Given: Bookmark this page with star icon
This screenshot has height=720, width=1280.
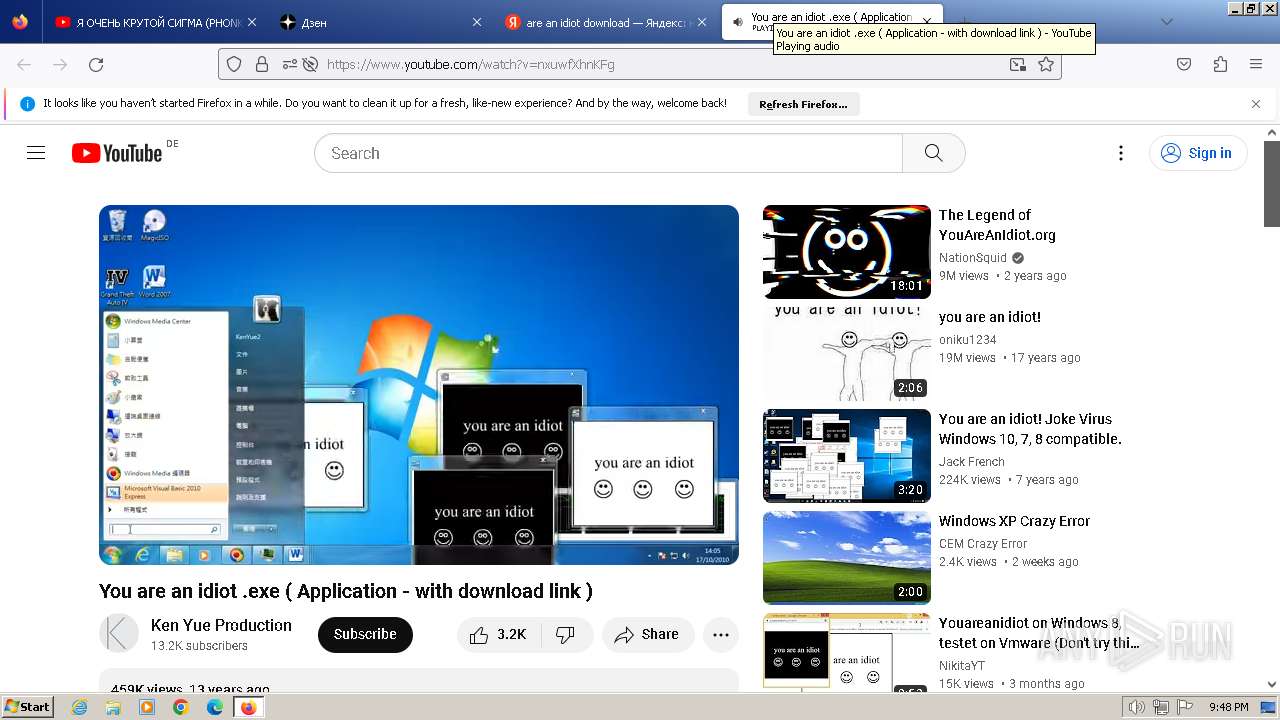Looking at the screenshot, I should (x=1046, y=64).
